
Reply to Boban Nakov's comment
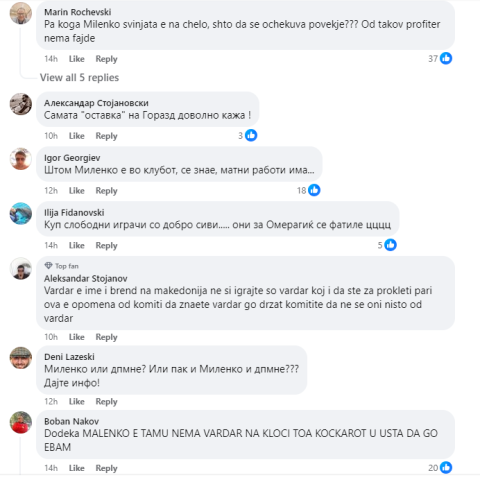coord(106,468)
